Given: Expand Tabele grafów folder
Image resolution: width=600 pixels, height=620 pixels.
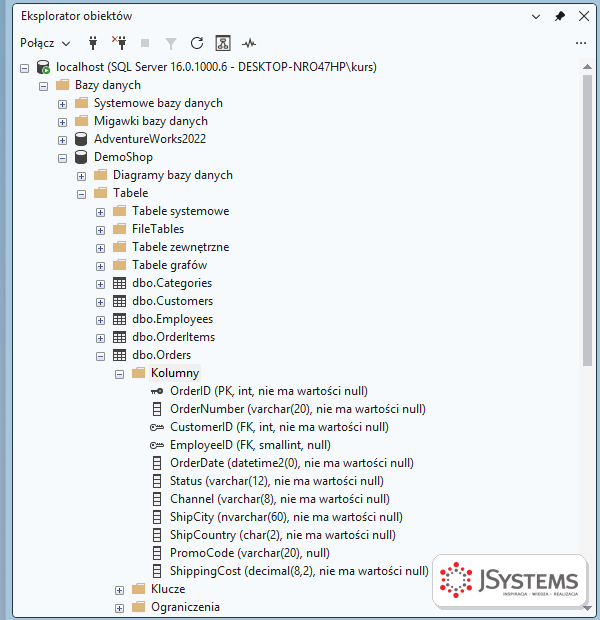Looking at the screenshot, I should click(100, 267).
